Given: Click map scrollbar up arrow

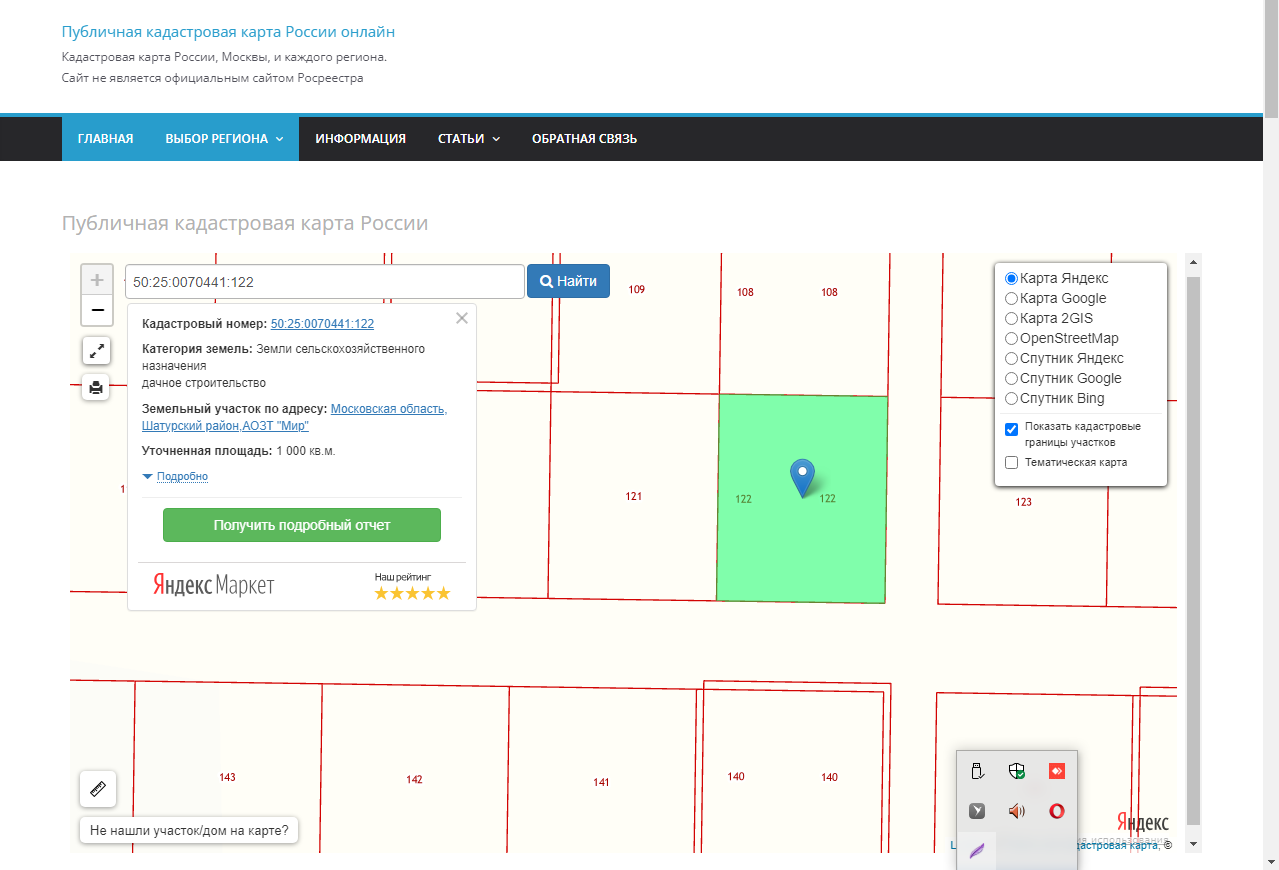Looking at the screenshot, I should pos(1192,262).
